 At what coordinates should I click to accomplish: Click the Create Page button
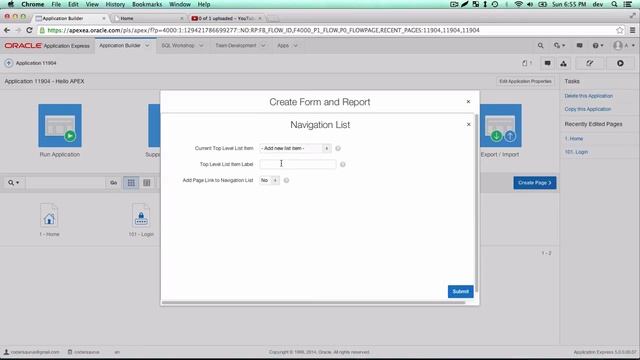(x=535, y=183)
